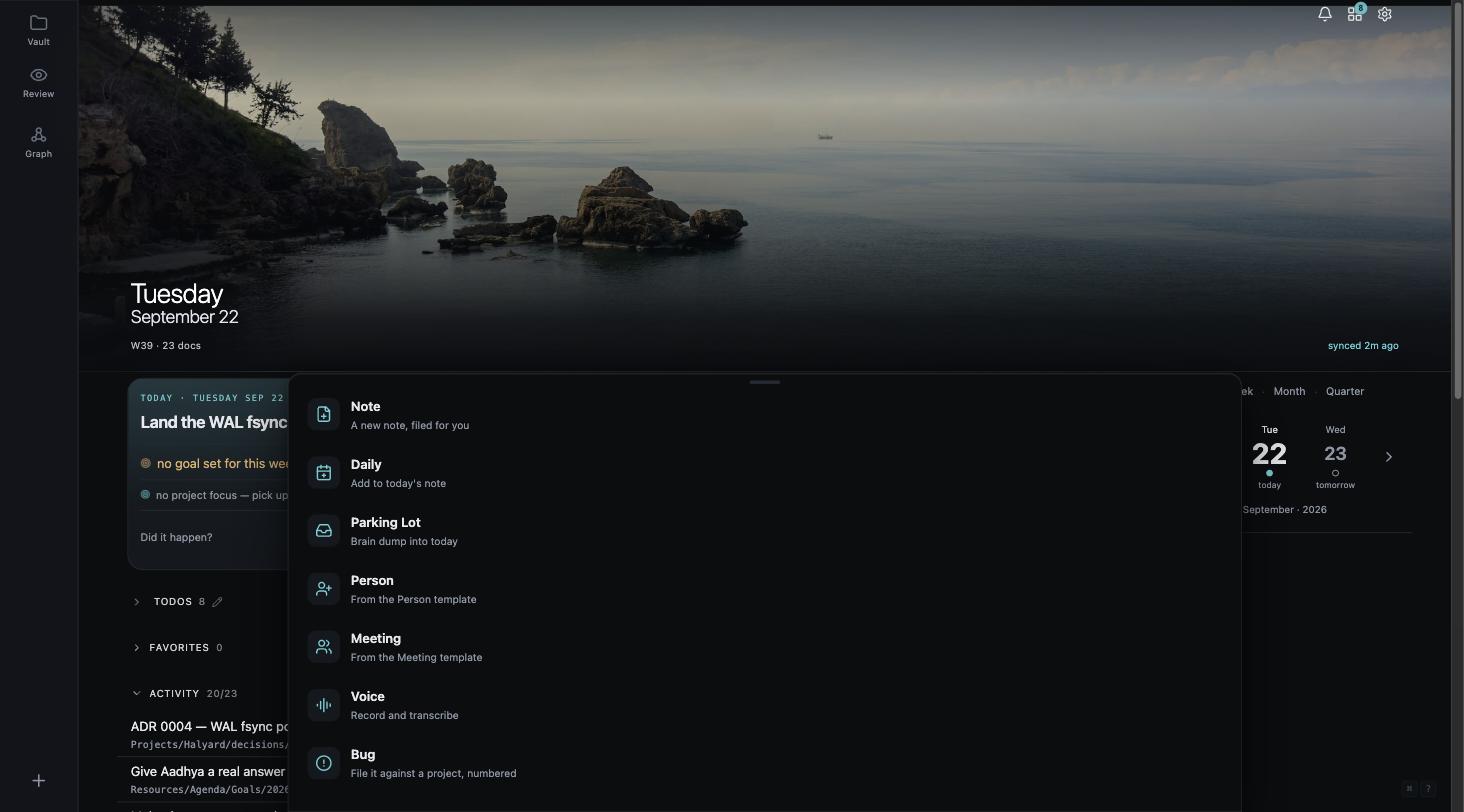
Task: Click the Person add-user icon
Action: click(323, 589)
